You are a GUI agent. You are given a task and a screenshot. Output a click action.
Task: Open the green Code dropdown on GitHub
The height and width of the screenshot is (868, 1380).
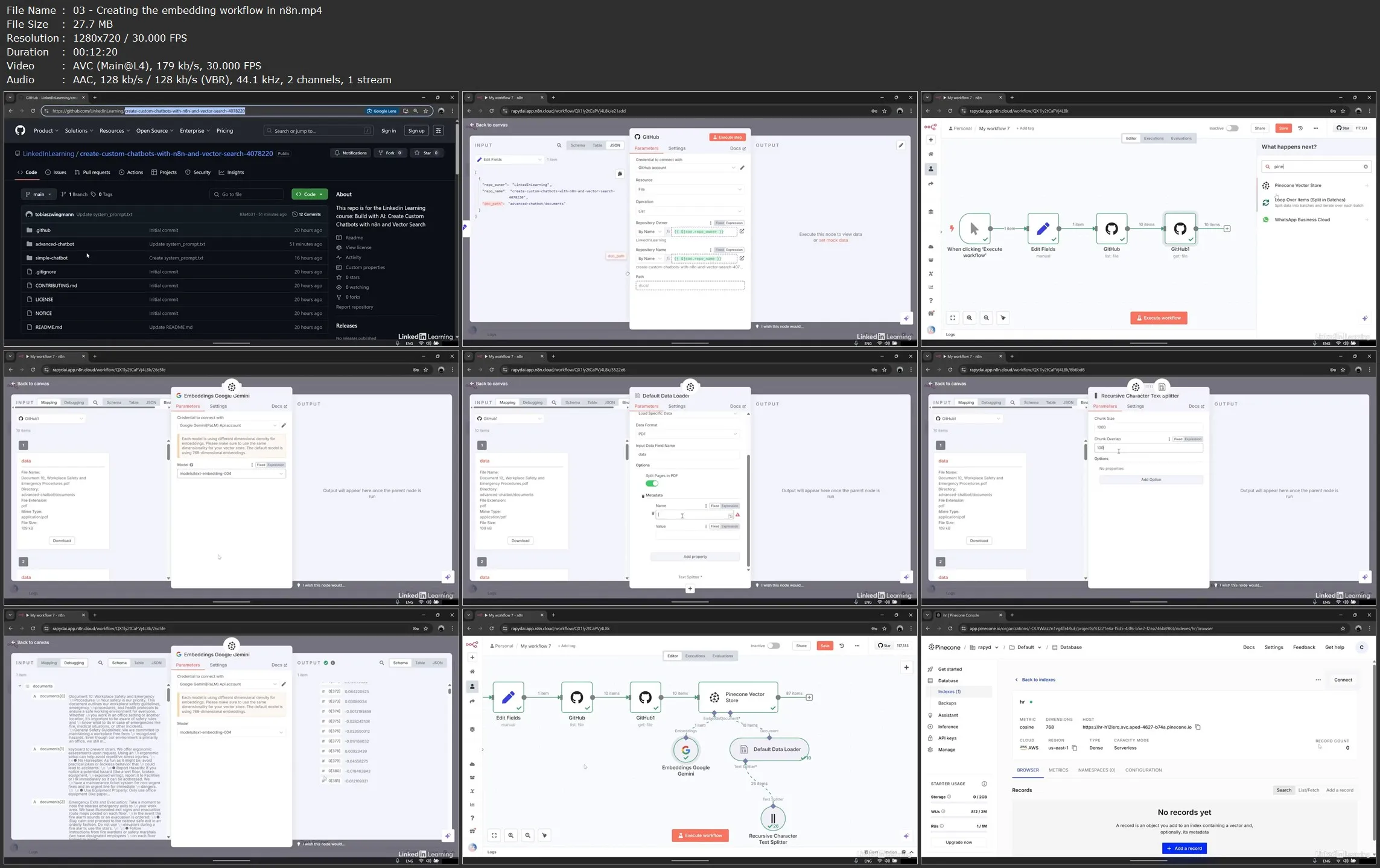click(x=310, y=194)
